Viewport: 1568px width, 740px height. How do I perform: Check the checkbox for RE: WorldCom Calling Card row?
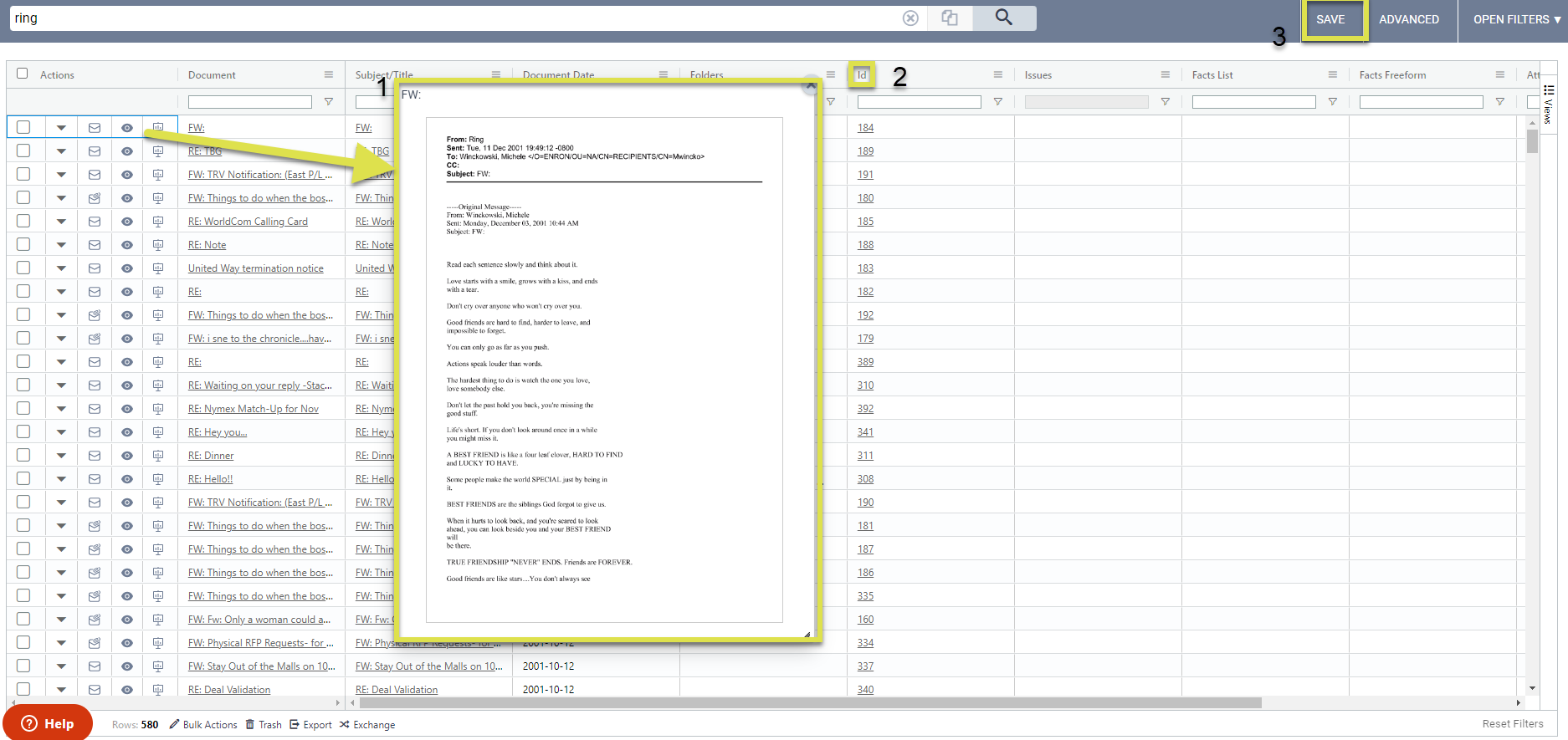pyautogui.click(x=23, y=221)
